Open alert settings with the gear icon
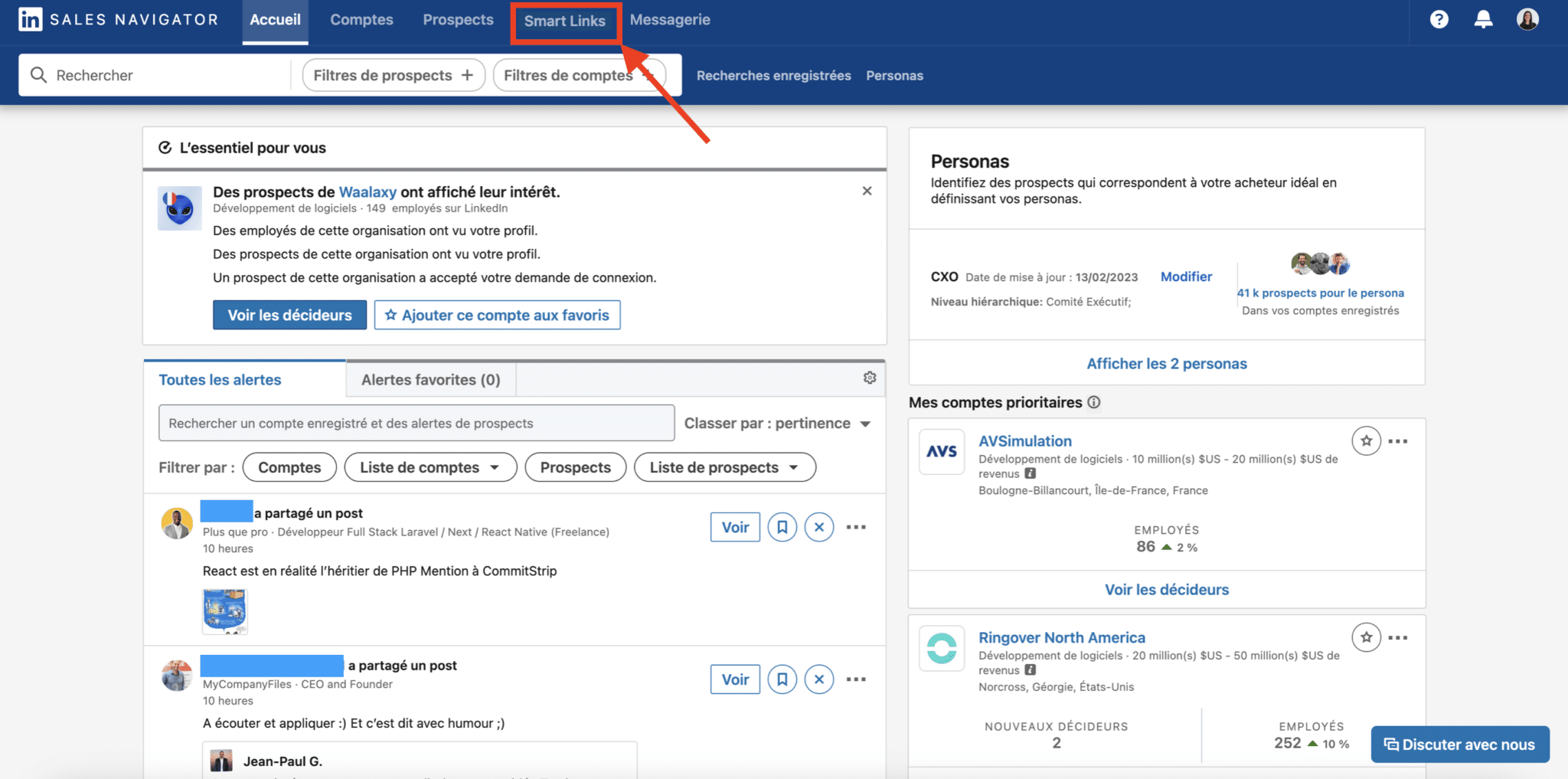Viewport: 1568px width, 779px height. [869, 377]
